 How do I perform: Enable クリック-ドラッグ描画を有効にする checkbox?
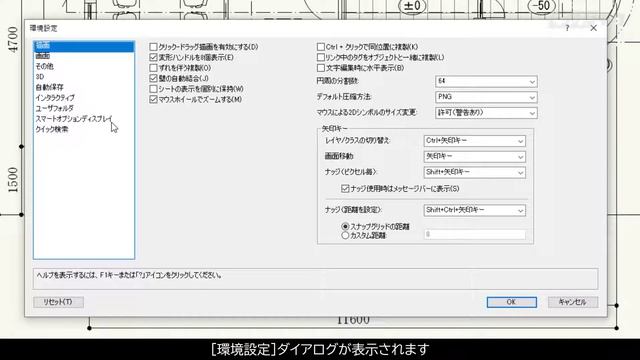153,47
